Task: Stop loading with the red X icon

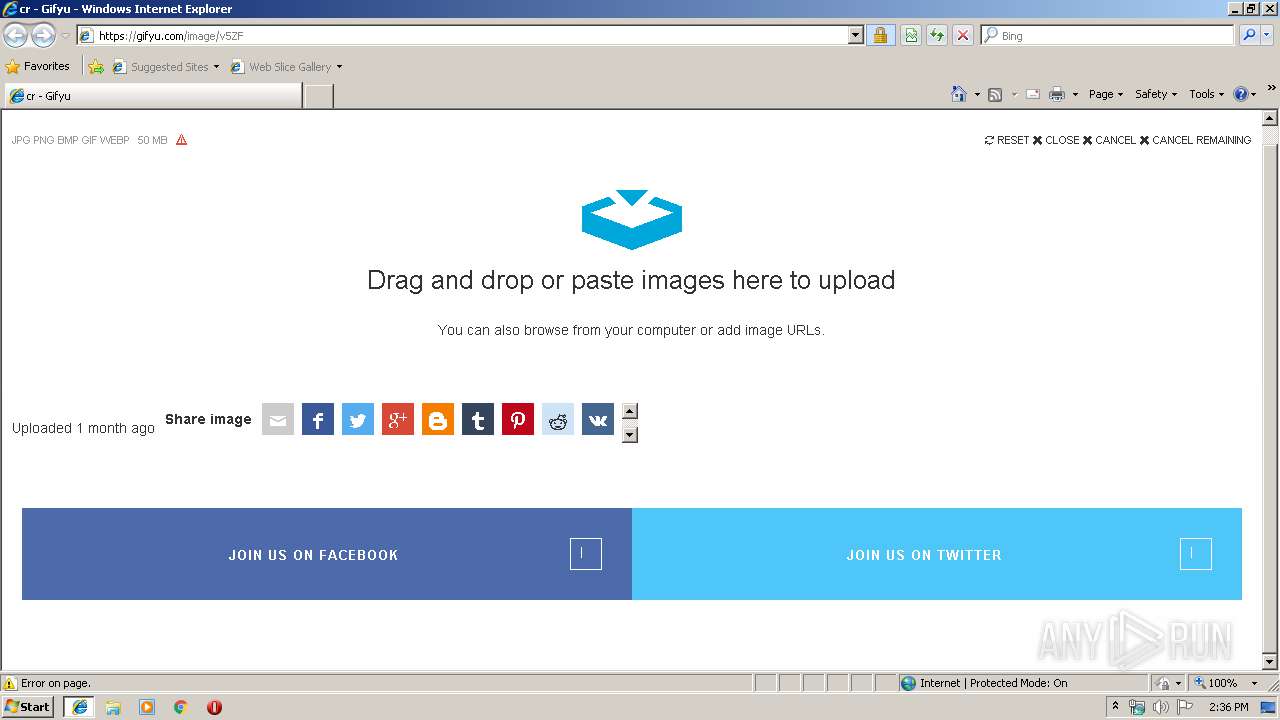Action: [x=963, y=35]
